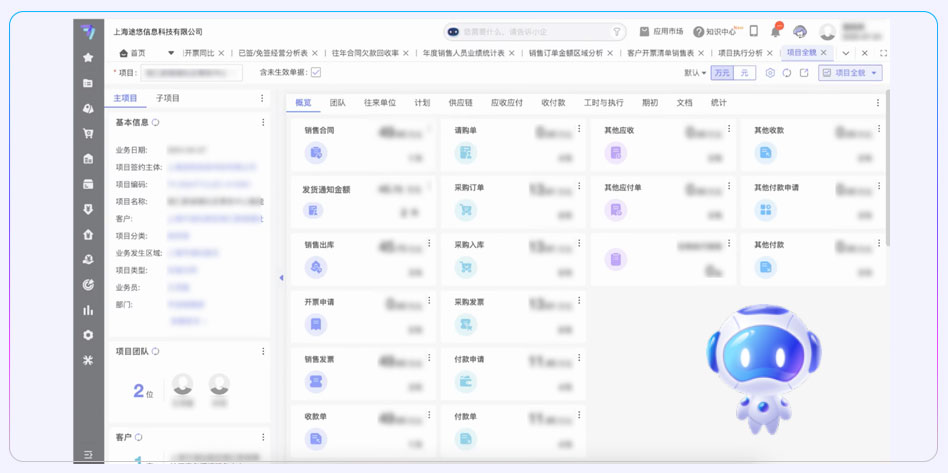
Task: Open the 知识中心 link
Action: pyautogui.click(x=715, y=31)
